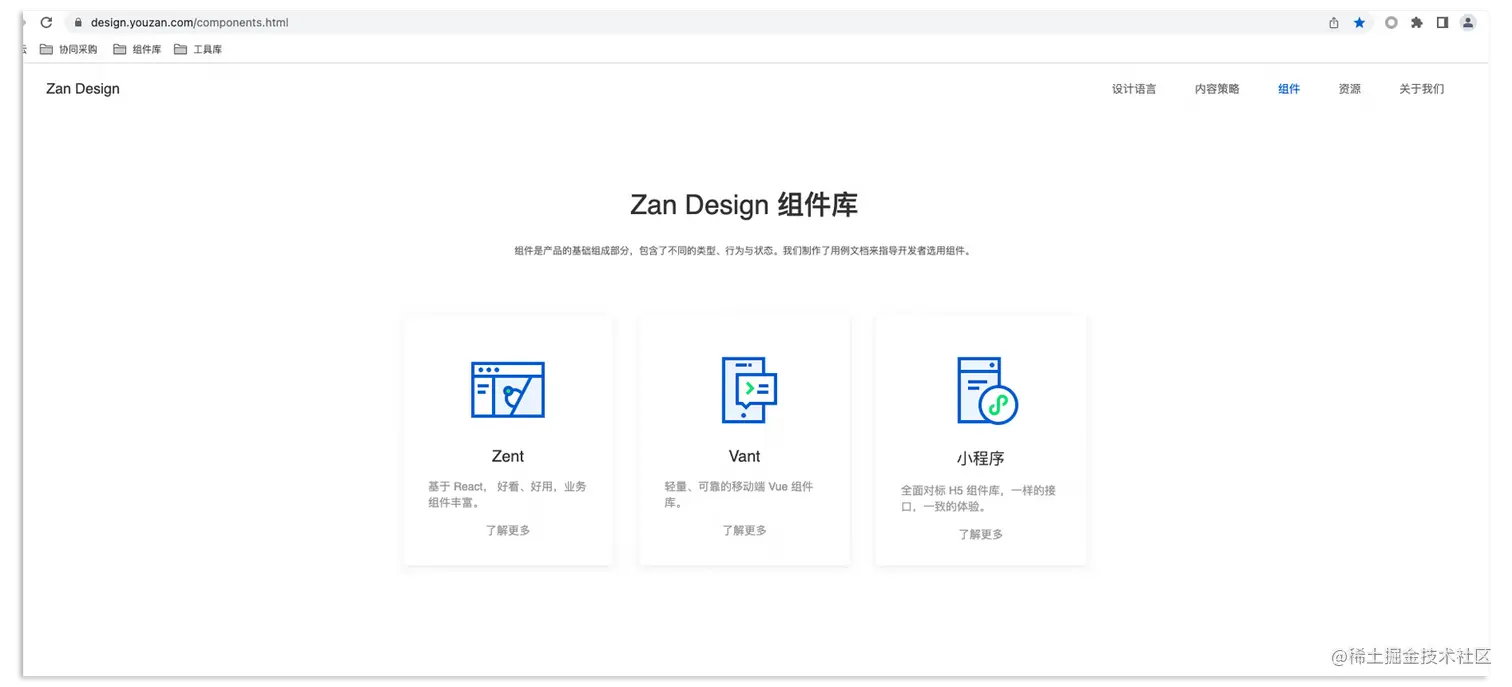
Task: Open the 设计语言 nav item
Action: [x=1134, y=89]
